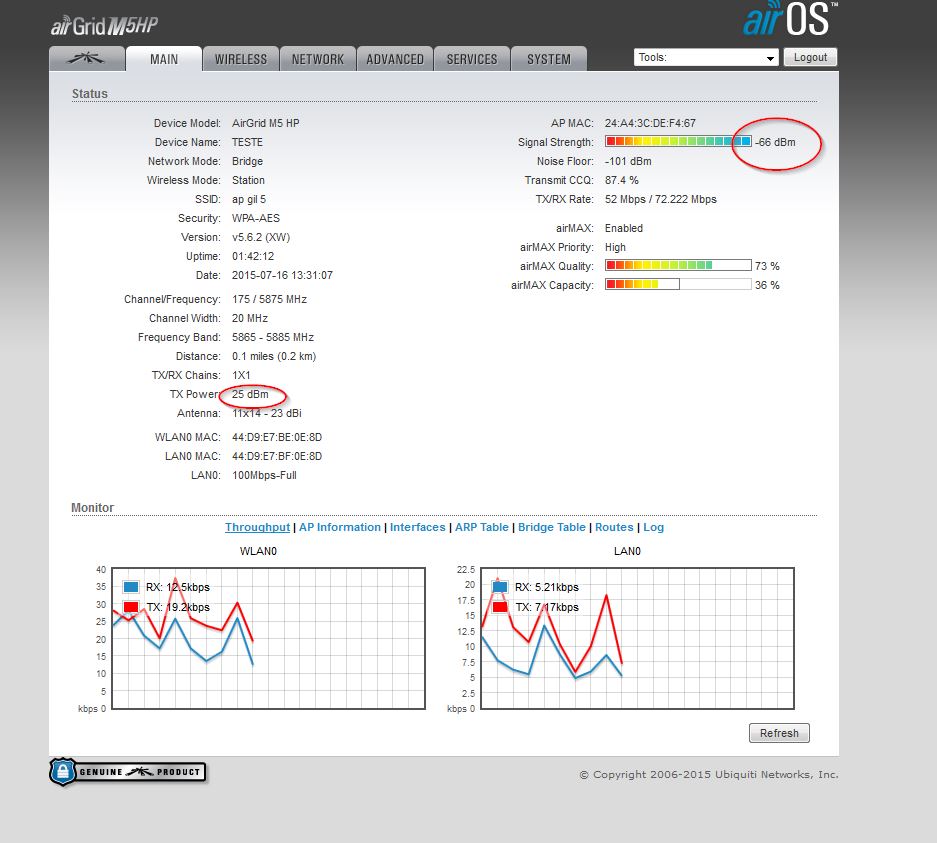Open the Log link
The width and height of the screenshot is (937, 843).
654,527
